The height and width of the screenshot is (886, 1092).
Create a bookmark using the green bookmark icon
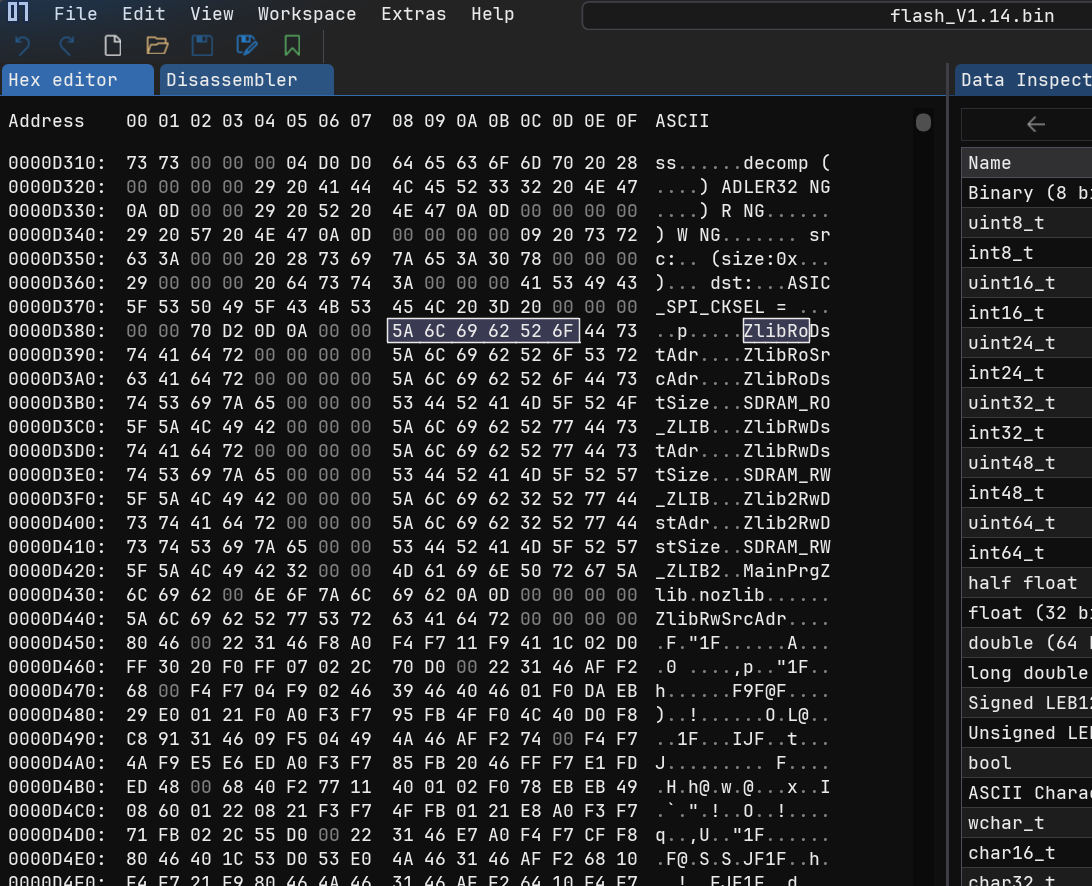(291, 44)
